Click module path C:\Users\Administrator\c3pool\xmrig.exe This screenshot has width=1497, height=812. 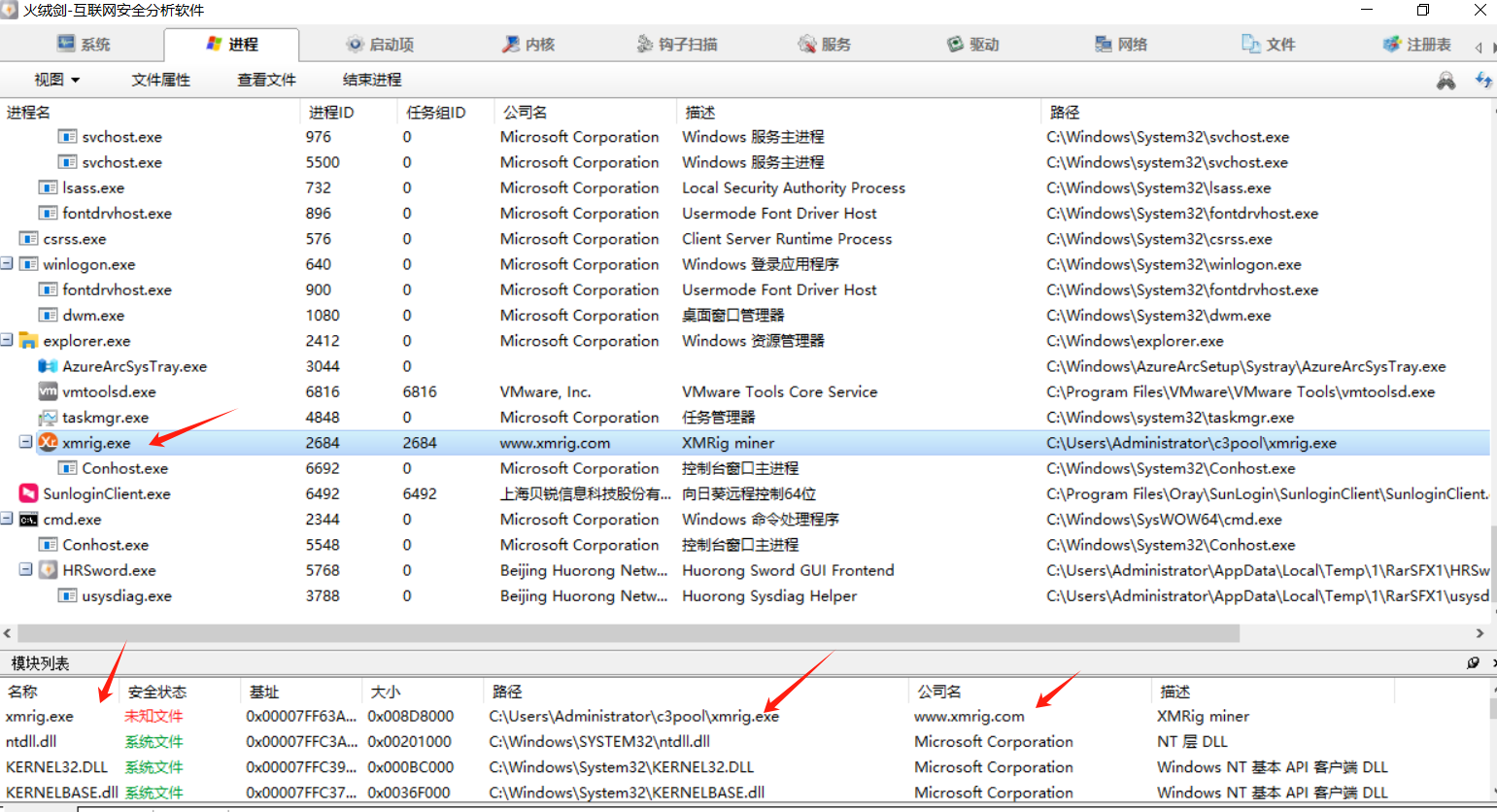pos(633,716)
